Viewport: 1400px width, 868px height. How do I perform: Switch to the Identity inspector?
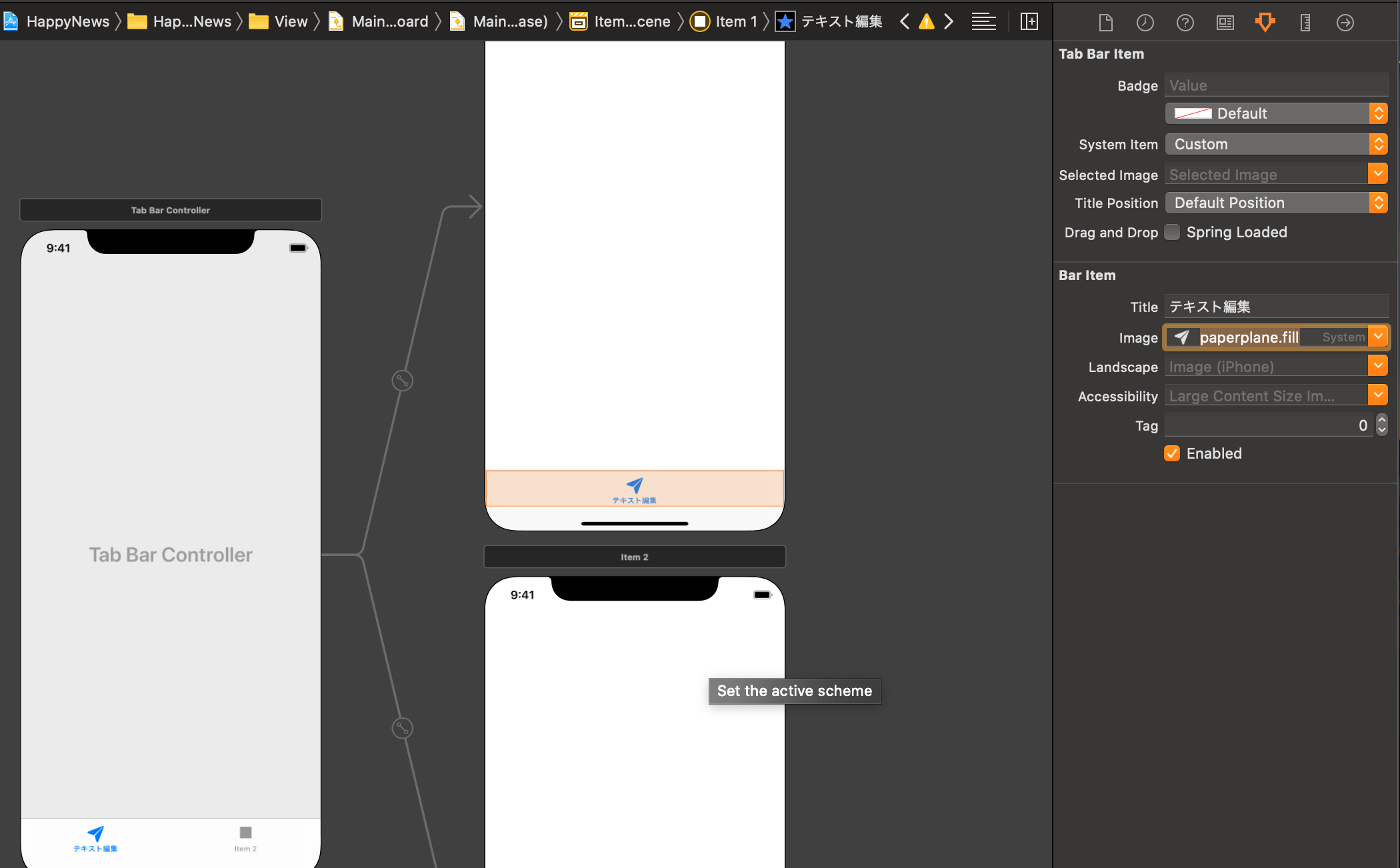coord(1225,23)
